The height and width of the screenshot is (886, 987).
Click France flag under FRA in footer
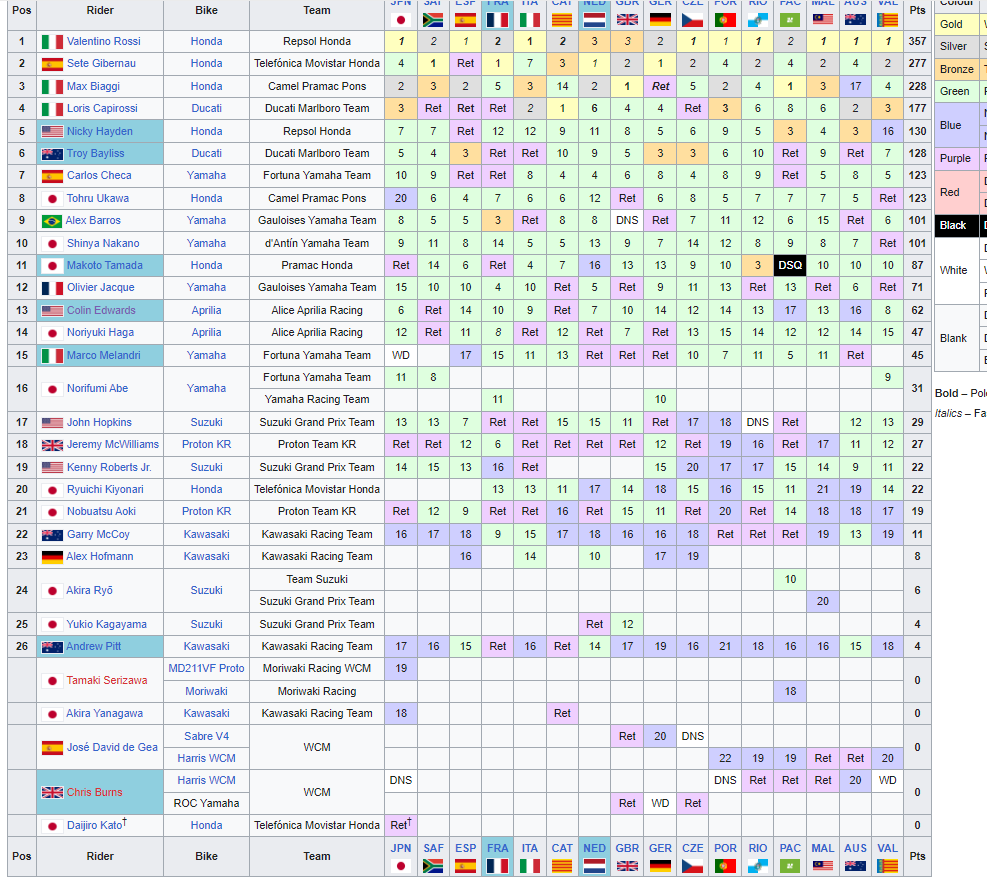498,866
